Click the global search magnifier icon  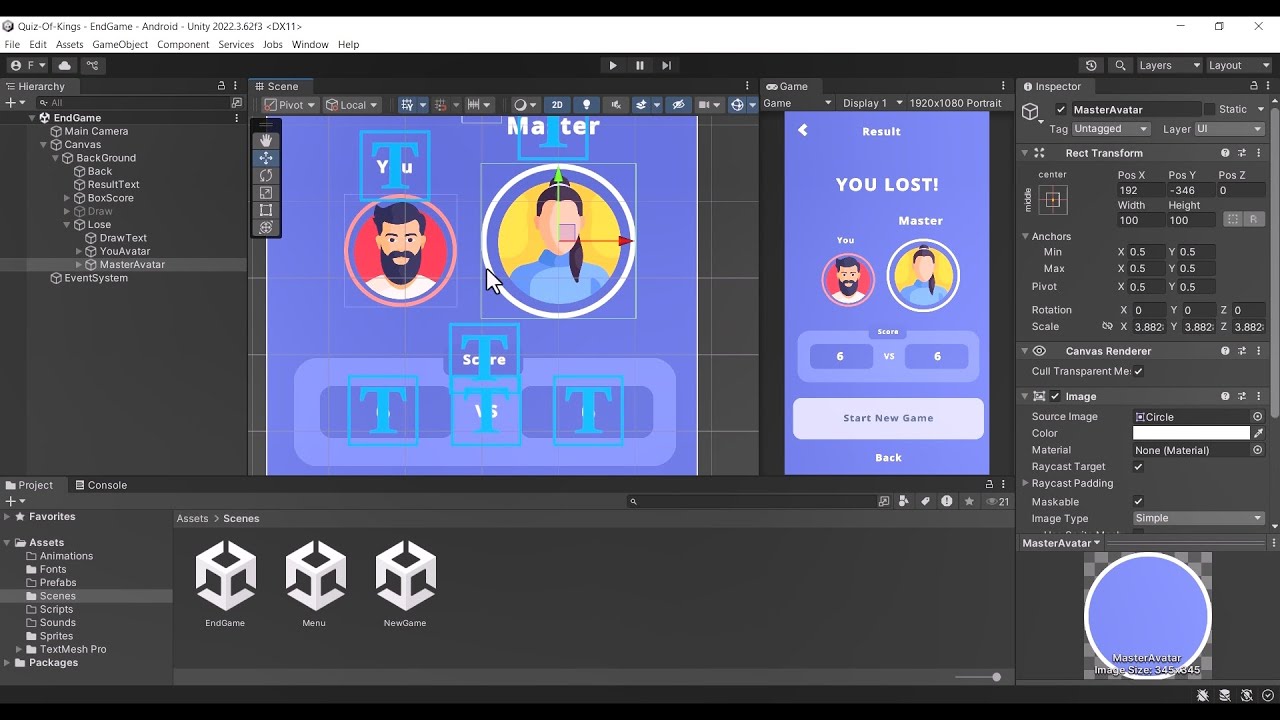coord(1121,65)
